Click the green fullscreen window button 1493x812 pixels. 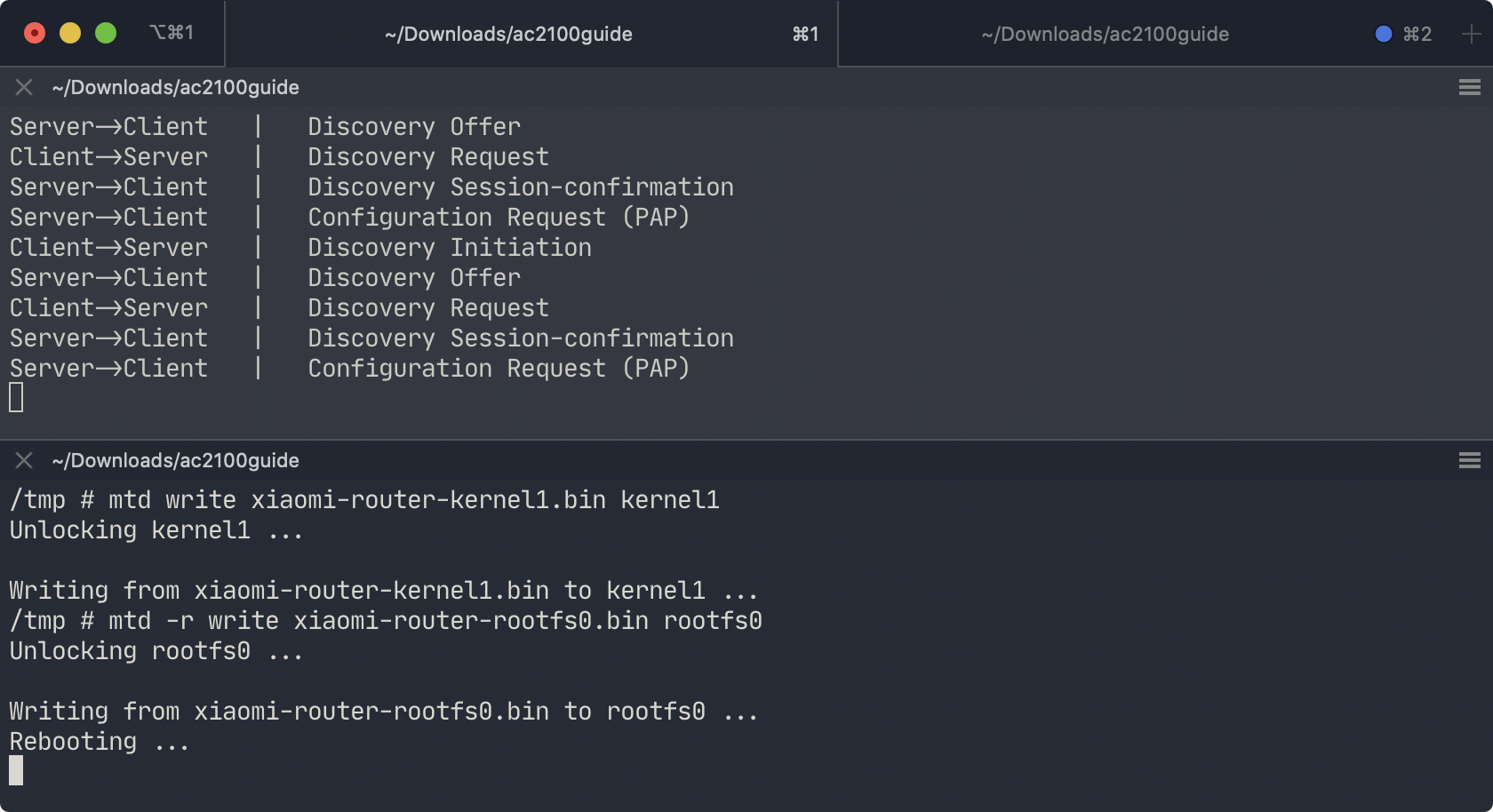[x=106, y=33]
